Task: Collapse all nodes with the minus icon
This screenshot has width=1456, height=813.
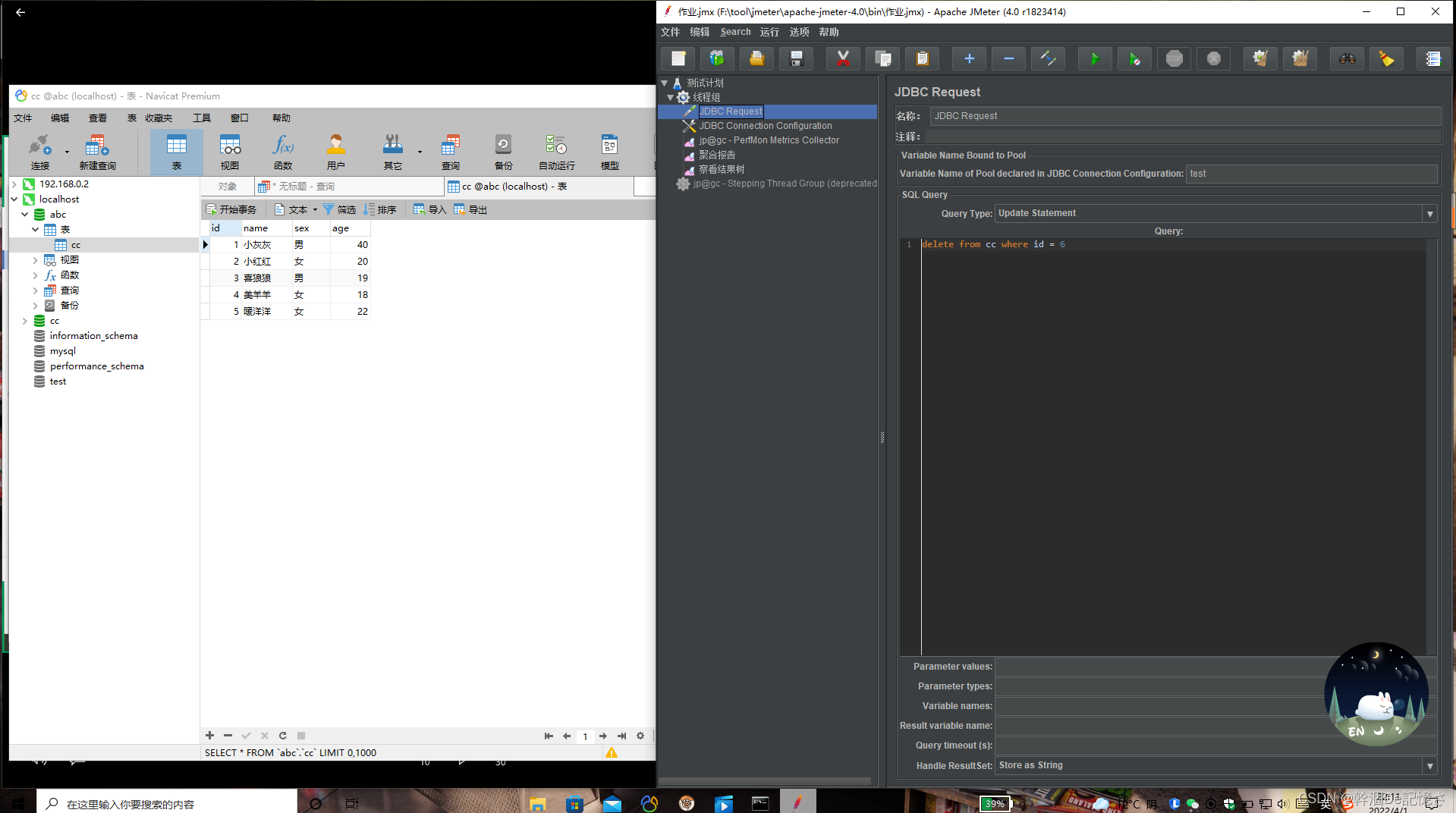Action: 1008,58
